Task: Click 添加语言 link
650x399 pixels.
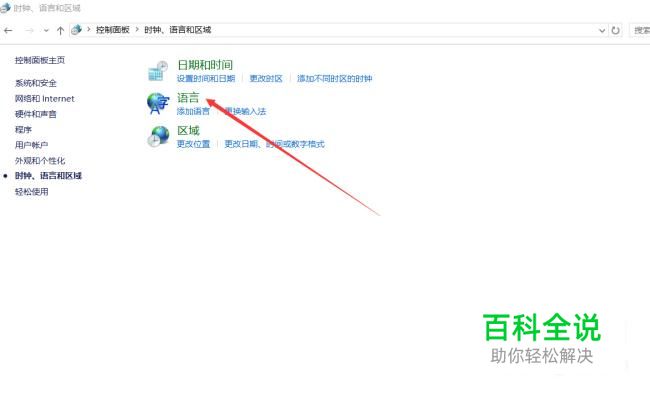Action: click(193, 111)
